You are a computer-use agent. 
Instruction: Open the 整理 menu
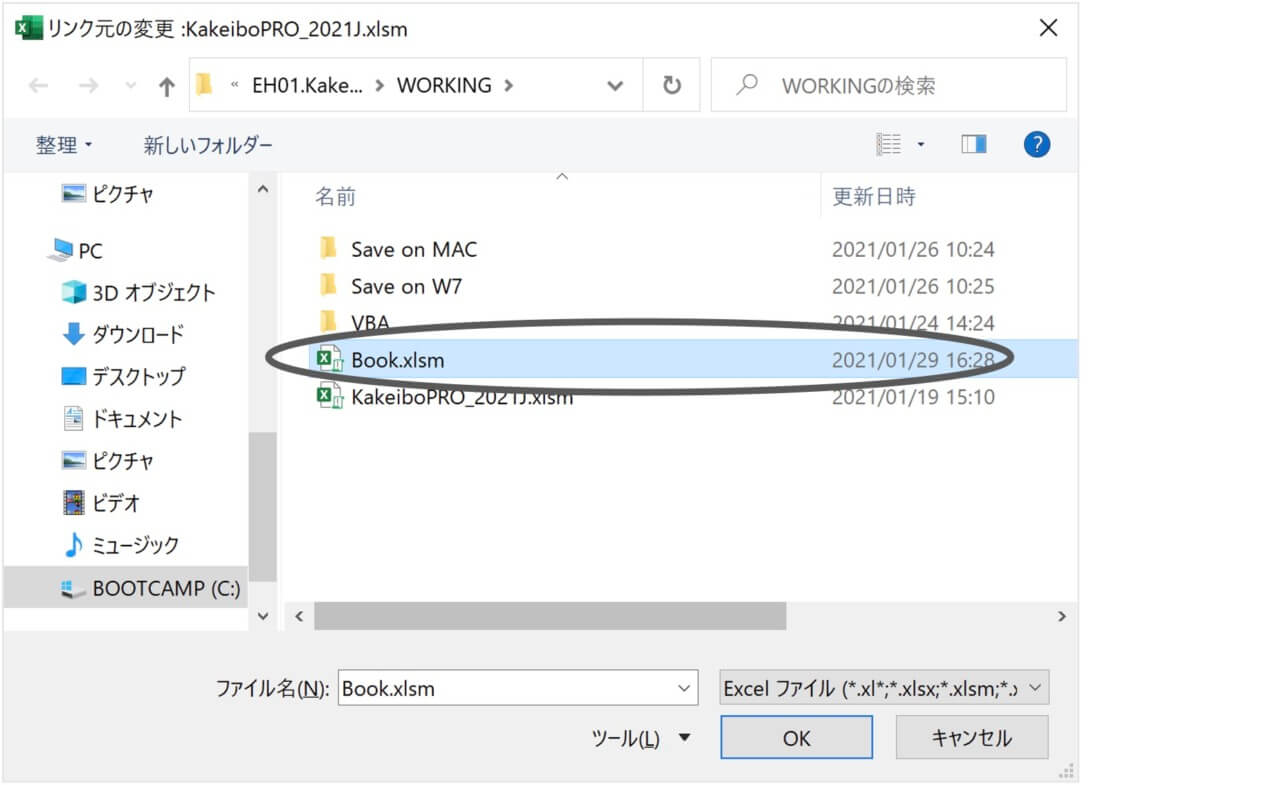pos(64,145)
